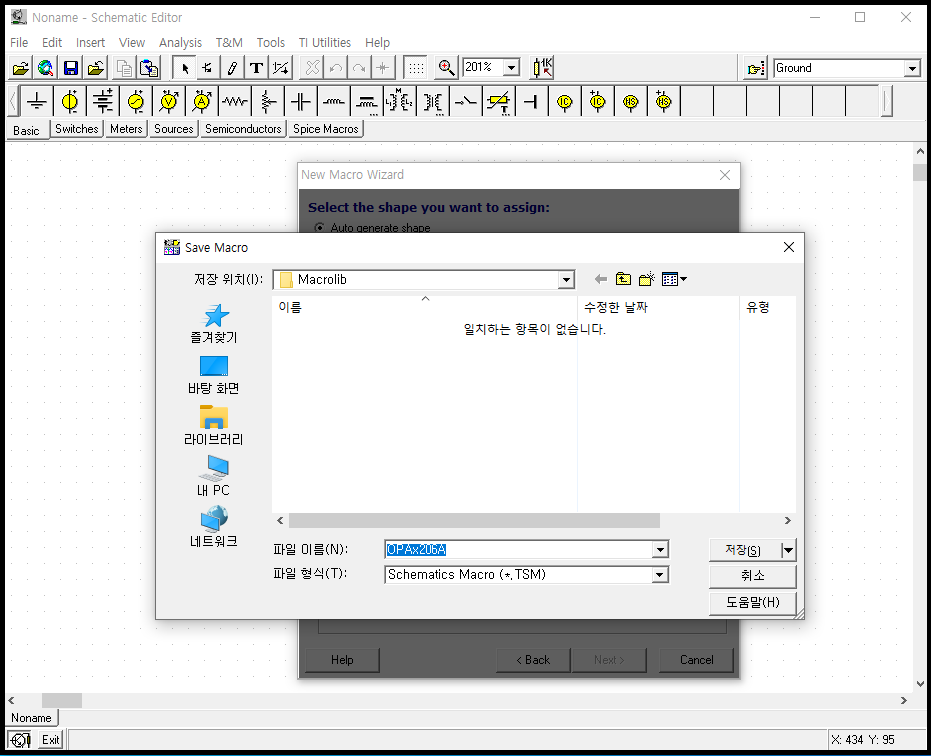The height and width of the screenshot is (756, 931).
Task: Click the Exit button in status bar
Action: pos(50,740)
